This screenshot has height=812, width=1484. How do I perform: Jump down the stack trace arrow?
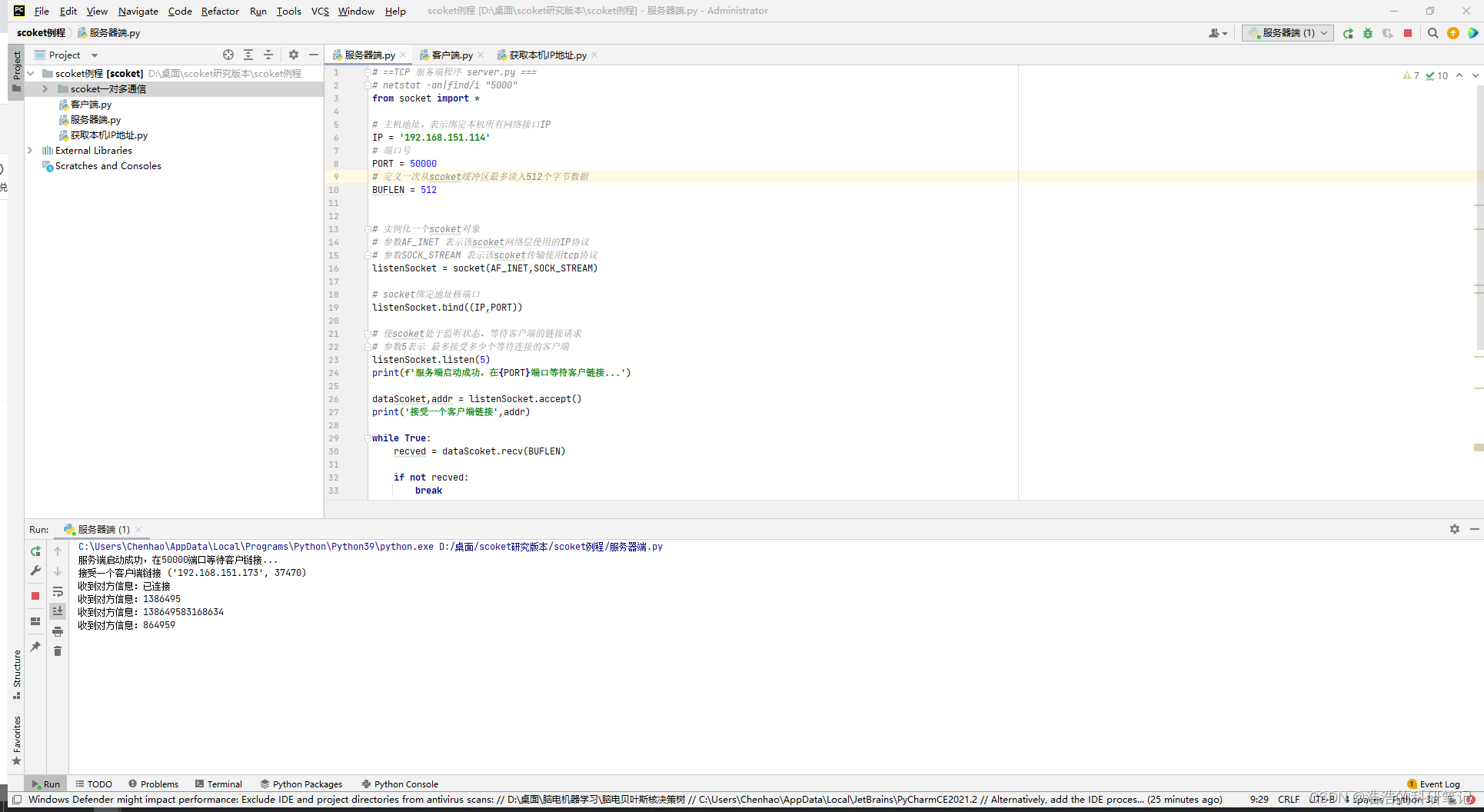click(x=58, y=571)
